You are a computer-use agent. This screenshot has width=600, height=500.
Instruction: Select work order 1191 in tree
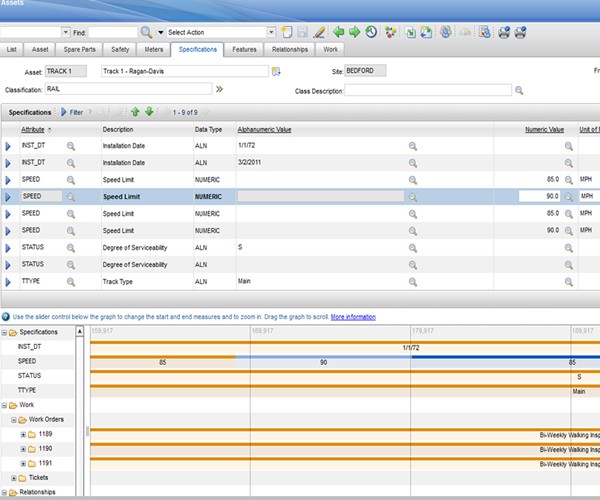(x=45, y=463)
